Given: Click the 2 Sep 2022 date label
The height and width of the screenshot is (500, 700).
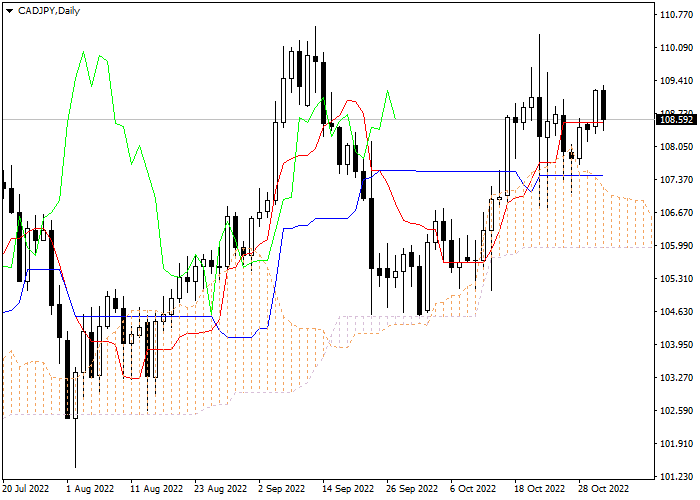Looking at the screenshot, I should pos(282,489).
